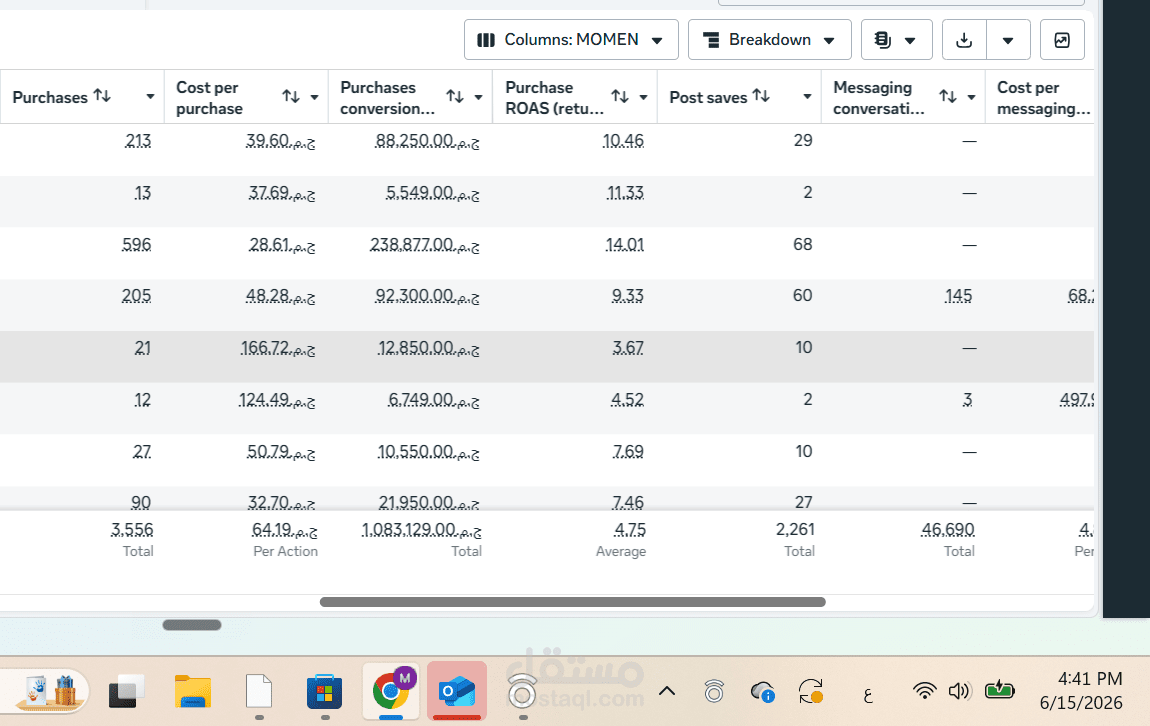Click the 596 purchases value
The width and height of the screenshot is (1150, 726).
(136, 244)
